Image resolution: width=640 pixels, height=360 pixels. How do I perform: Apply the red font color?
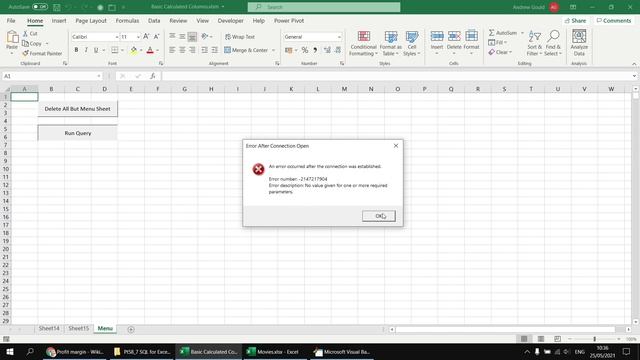(150, 50)
